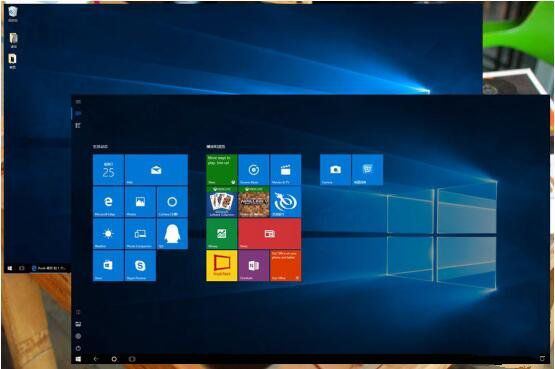555x369 pixels.
Task: Expand the hamburger menu in Start sidebar
Action: coord(78,102)
